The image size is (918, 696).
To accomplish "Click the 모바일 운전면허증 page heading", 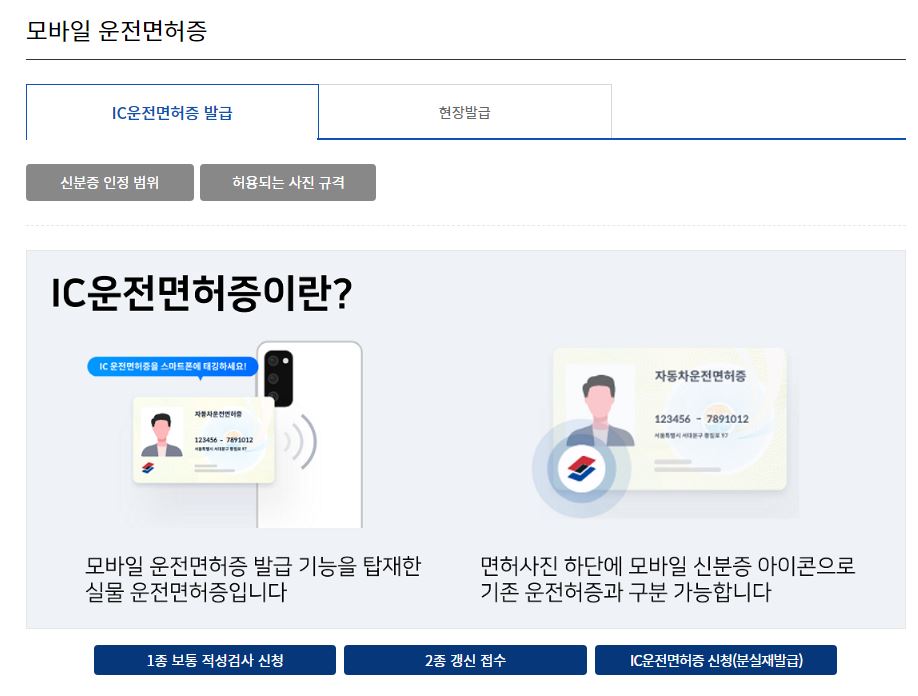I will pos(117,30).
